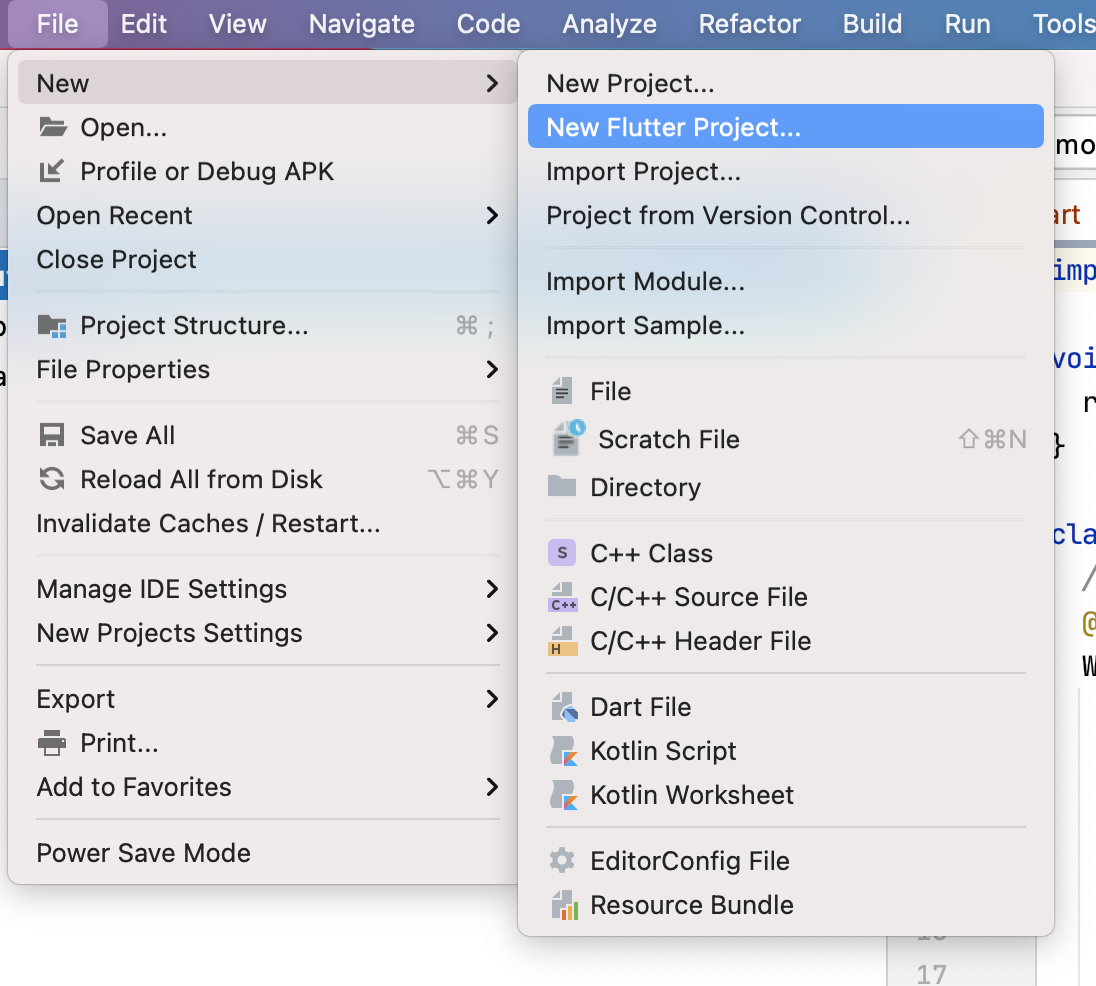
Task: Click the EditorConfig File gear icon
Action: [562, 861]
